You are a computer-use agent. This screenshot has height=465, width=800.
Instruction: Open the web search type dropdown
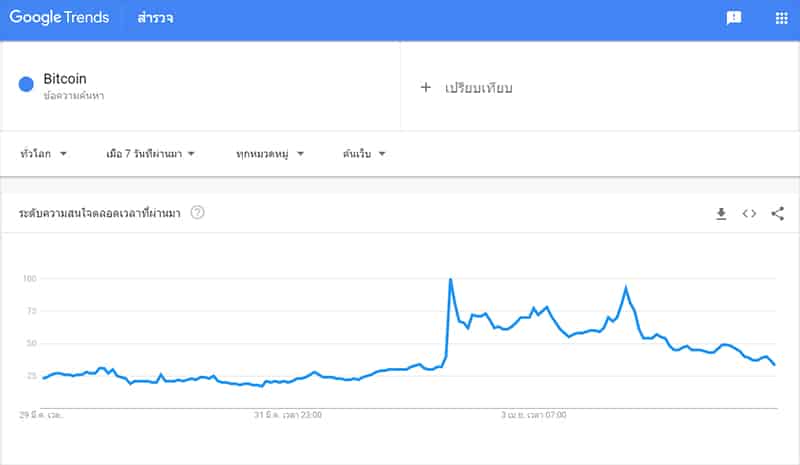364,154
